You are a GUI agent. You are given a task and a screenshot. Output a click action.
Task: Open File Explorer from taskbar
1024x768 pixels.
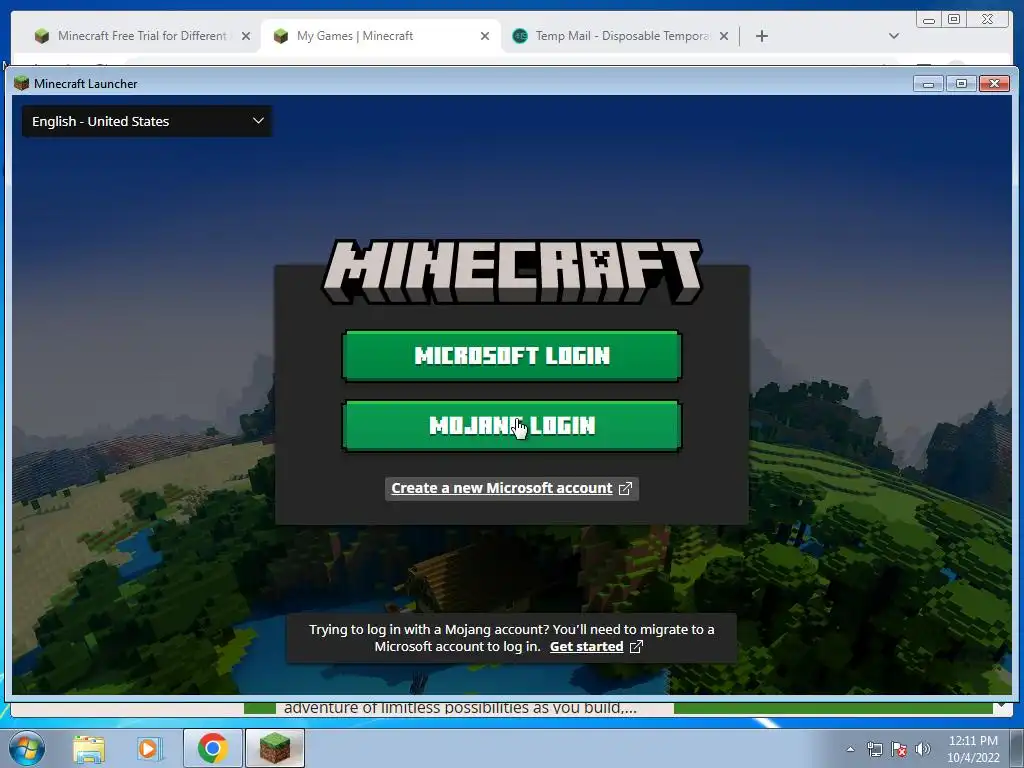tap(89, 748)
